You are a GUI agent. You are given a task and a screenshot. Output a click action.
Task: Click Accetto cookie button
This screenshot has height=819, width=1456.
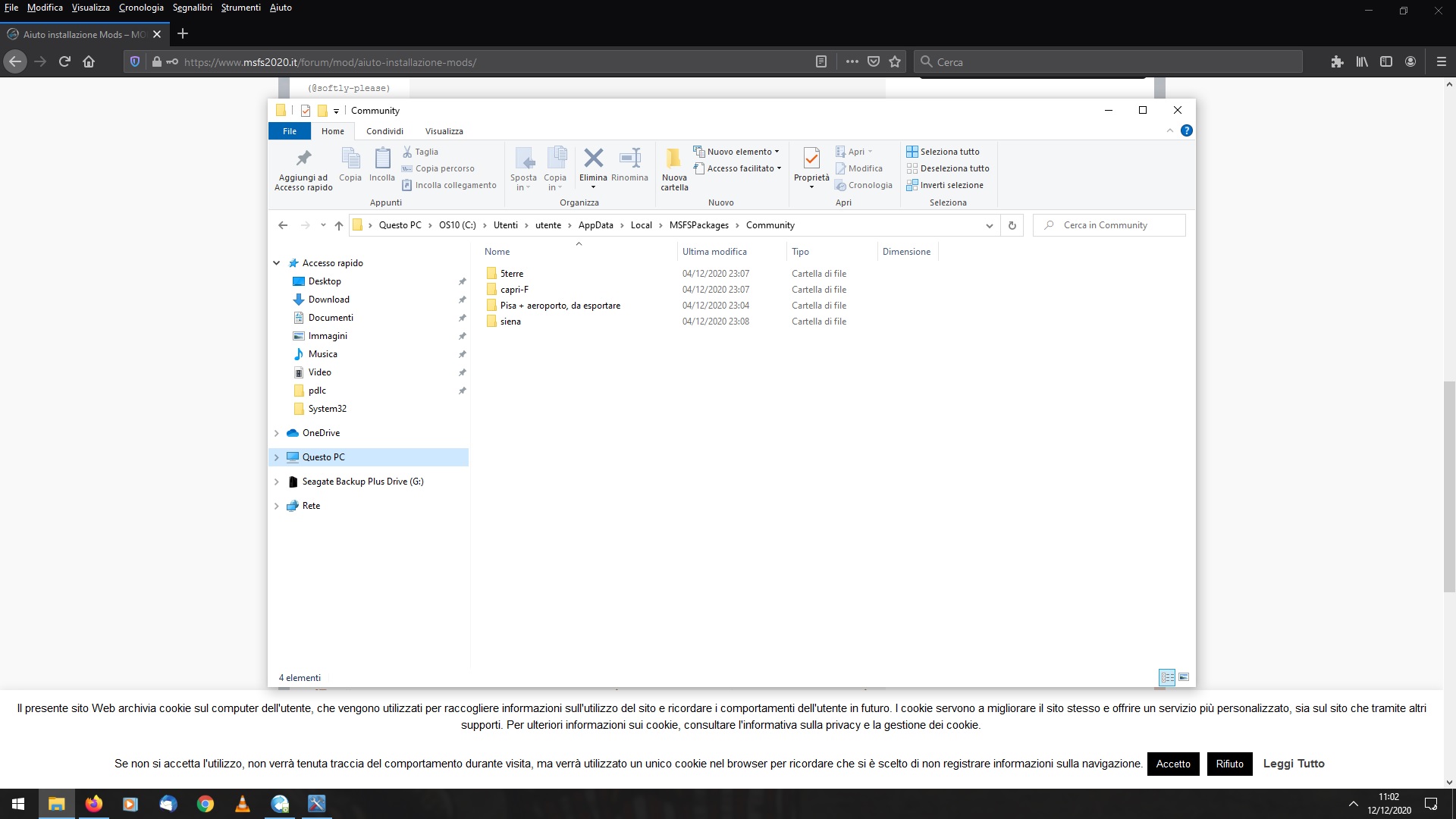coord(1173,764)
